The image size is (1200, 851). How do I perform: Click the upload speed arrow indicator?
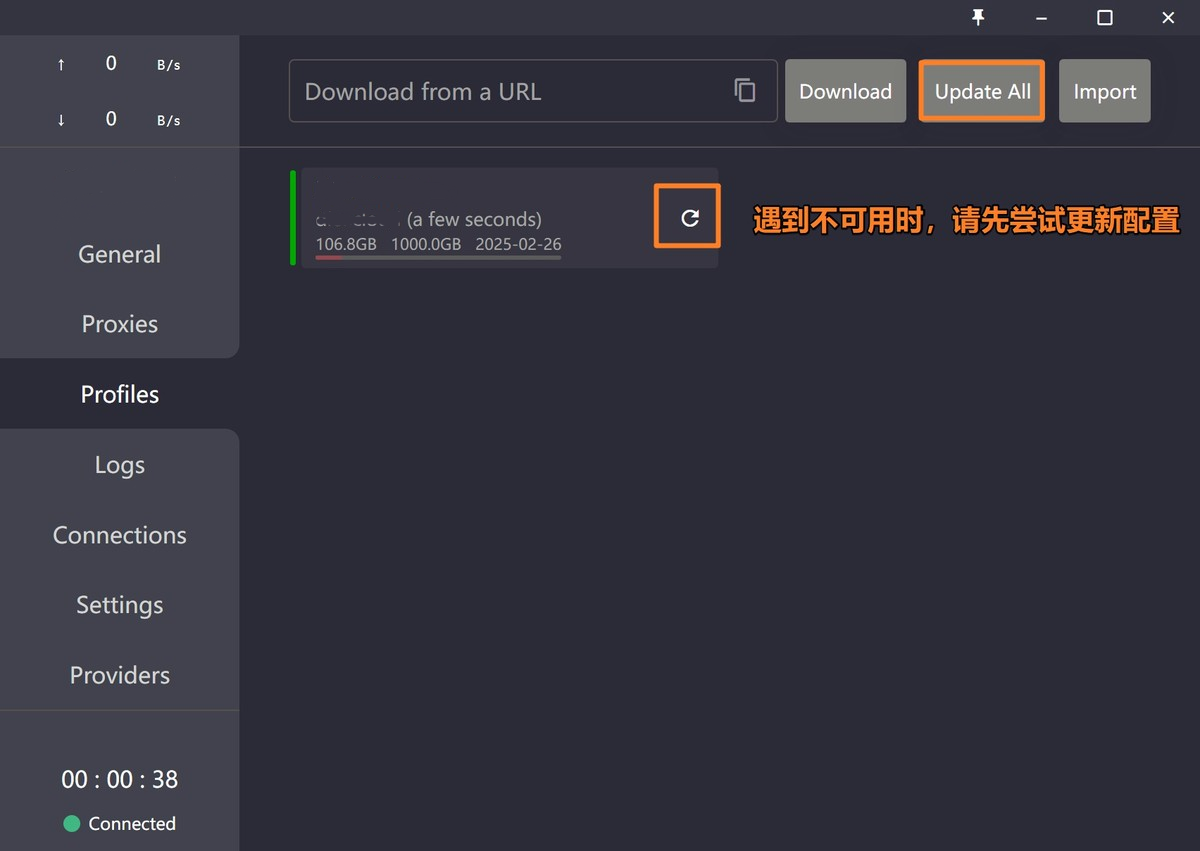(61, 63)
